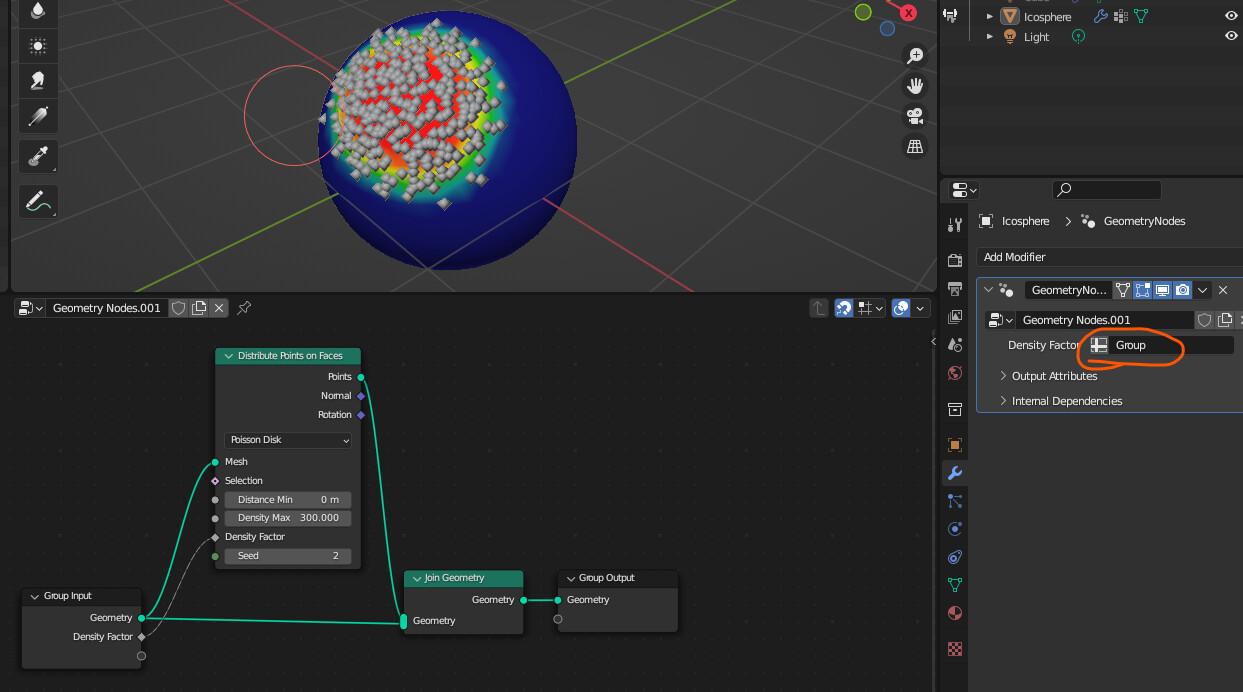Pin the current node tree in the editor header
Screen dimensions: 1243x692
(x=243, y=308)
